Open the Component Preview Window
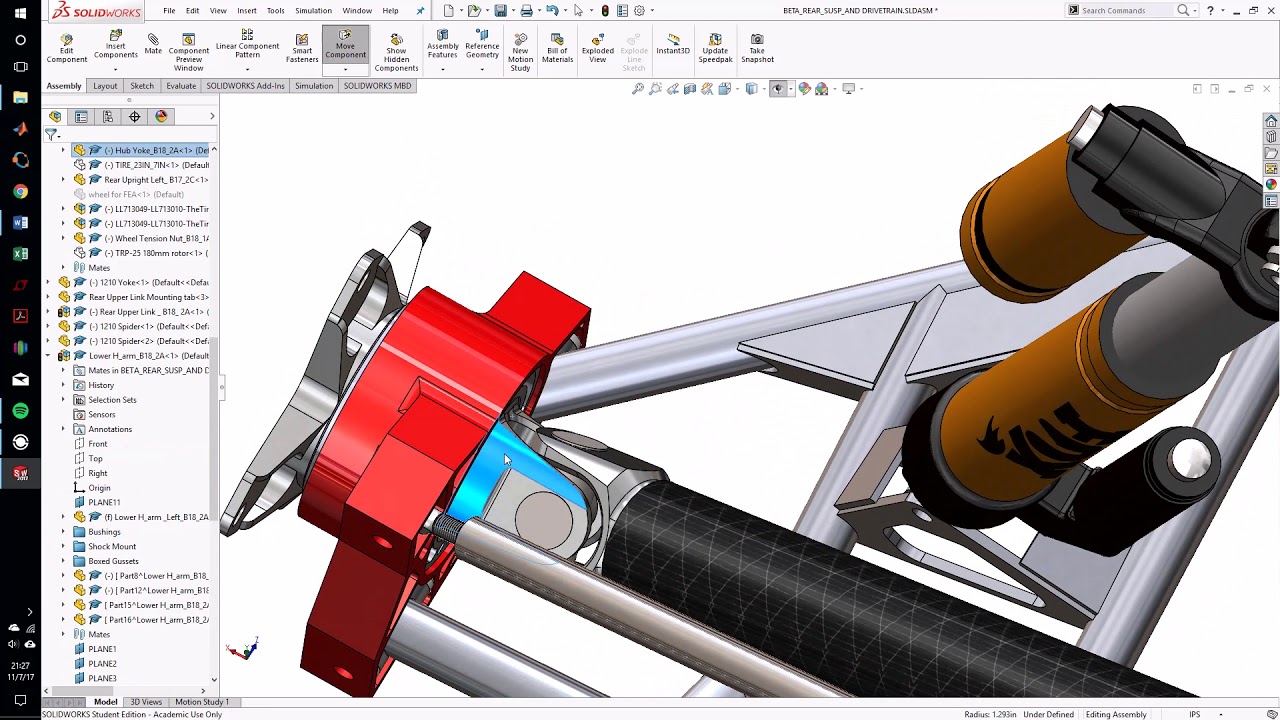The height and width of the screenshot is (720, 1280). click(x=188, y=52)
